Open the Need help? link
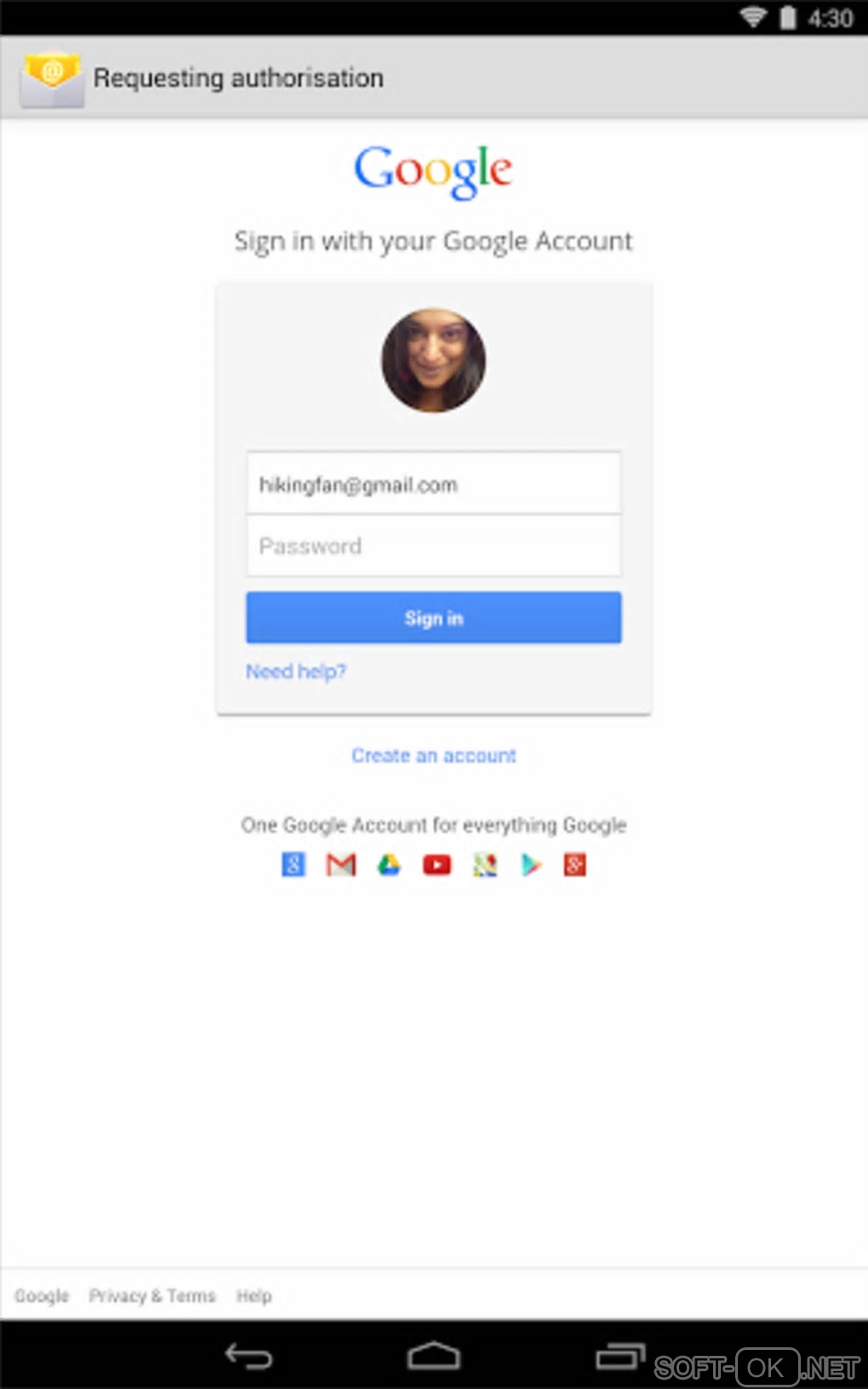The height and width of the screenshot is (1389, 868). pyautogui.click(x=296, y=672)
